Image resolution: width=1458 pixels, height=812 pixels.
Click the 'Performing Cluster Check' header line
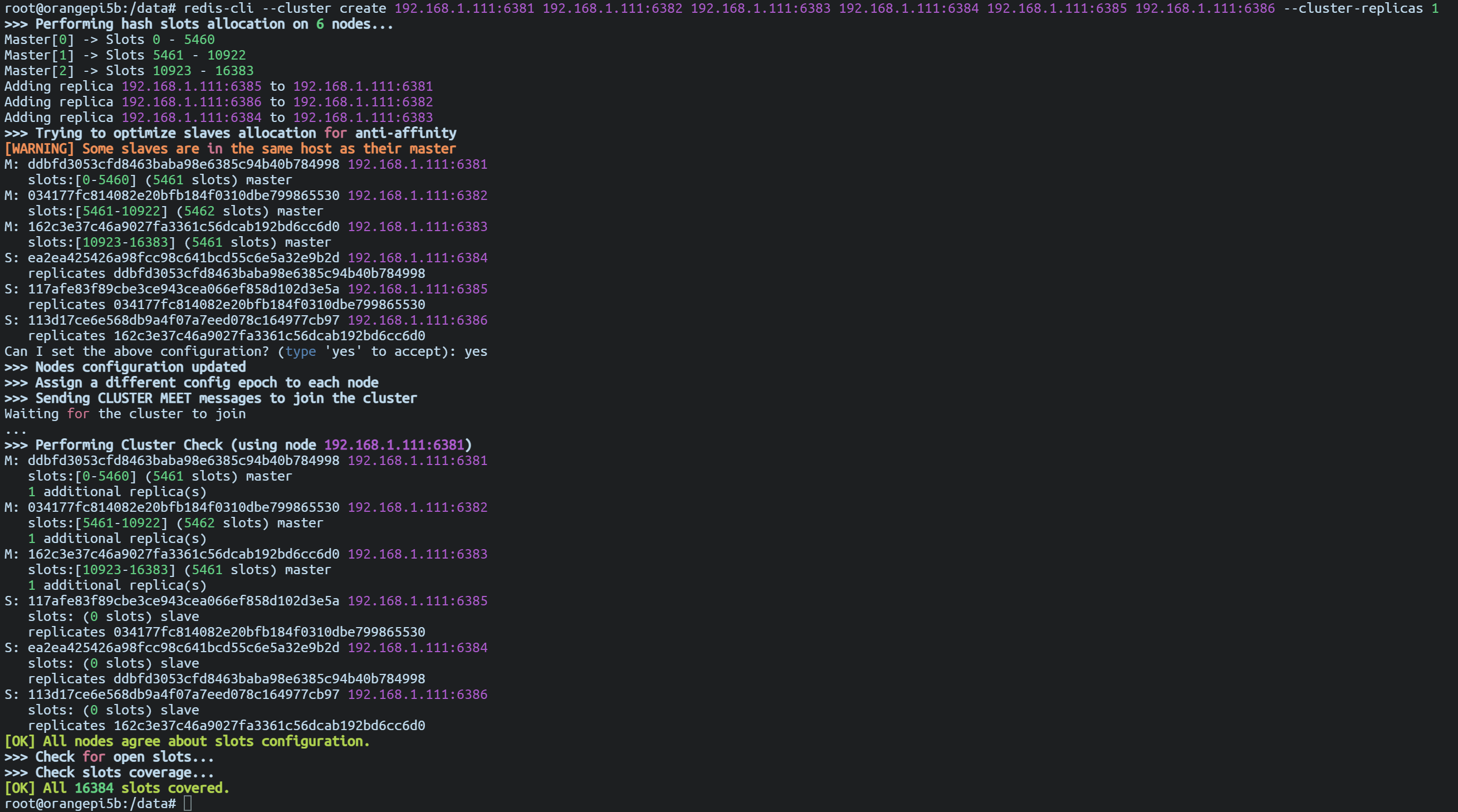click(238, 445)
